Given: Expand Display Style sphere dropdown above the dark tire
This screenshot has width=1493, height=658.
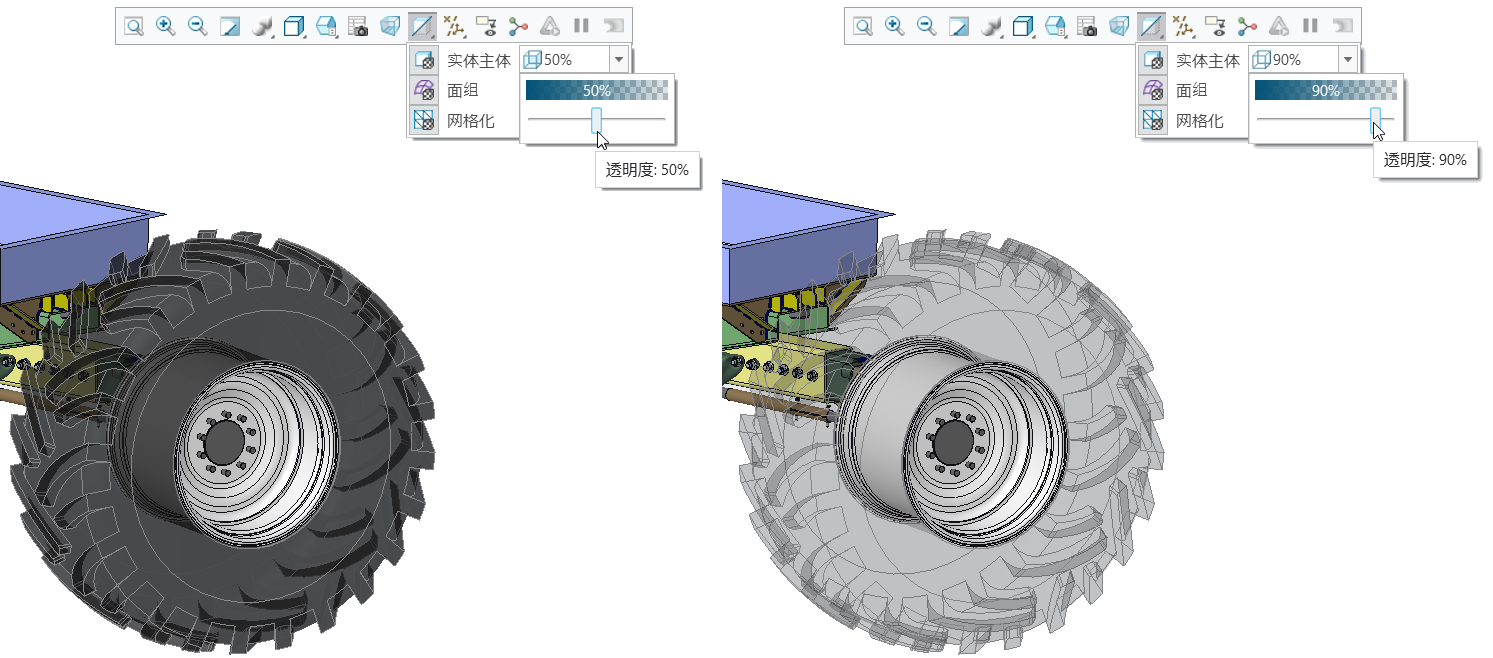Looking at the screenshot, I should (x=264, y=27).
